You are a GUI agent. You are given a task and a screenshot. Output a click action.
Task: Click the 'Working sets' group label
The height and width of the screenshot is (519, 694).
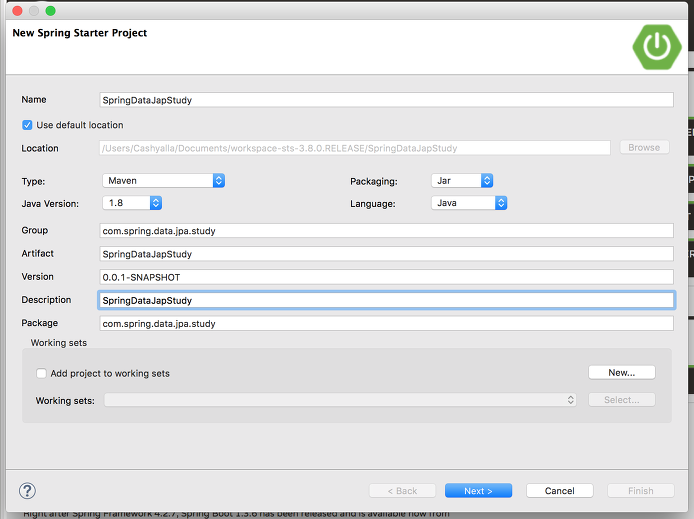pyautogui.click(x=59, y=343)
